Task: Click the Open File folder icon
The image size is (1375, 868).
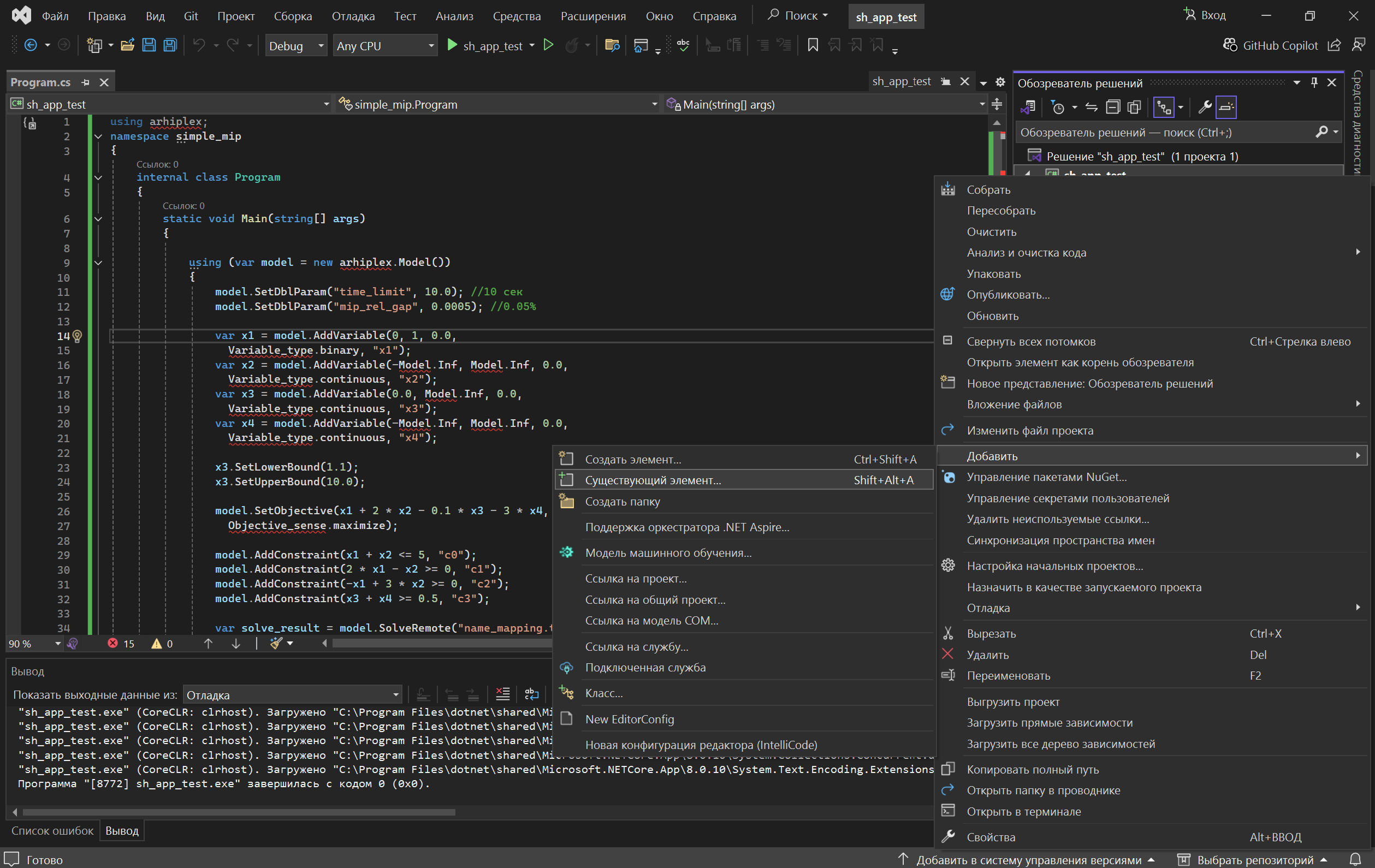Action: click(x=127, y=46)
